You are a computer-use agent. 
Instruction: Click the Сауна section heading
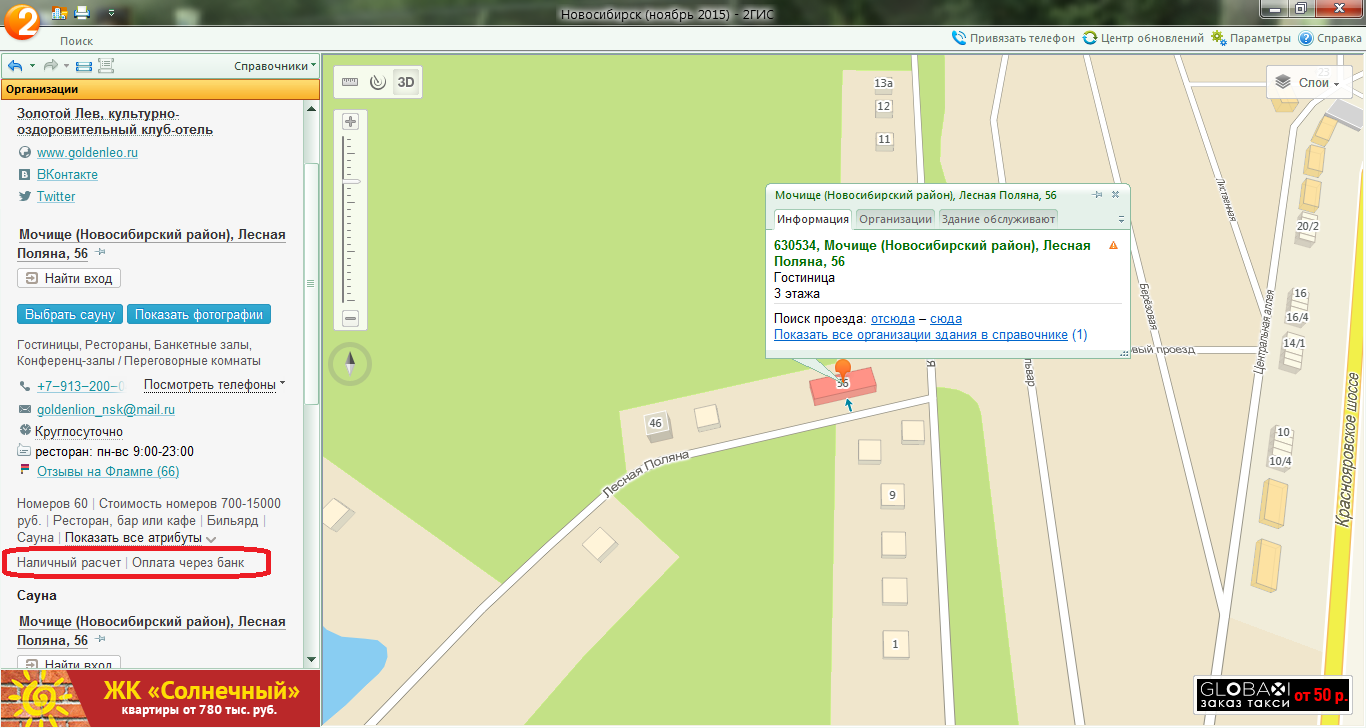click(37, 596)
